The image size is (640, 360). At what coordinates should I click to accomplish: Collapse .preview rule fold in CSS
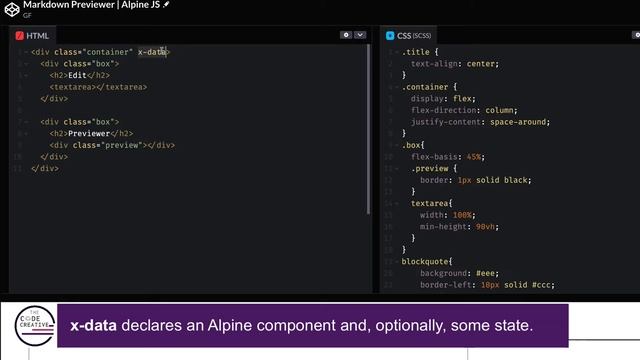pos(397,169)
